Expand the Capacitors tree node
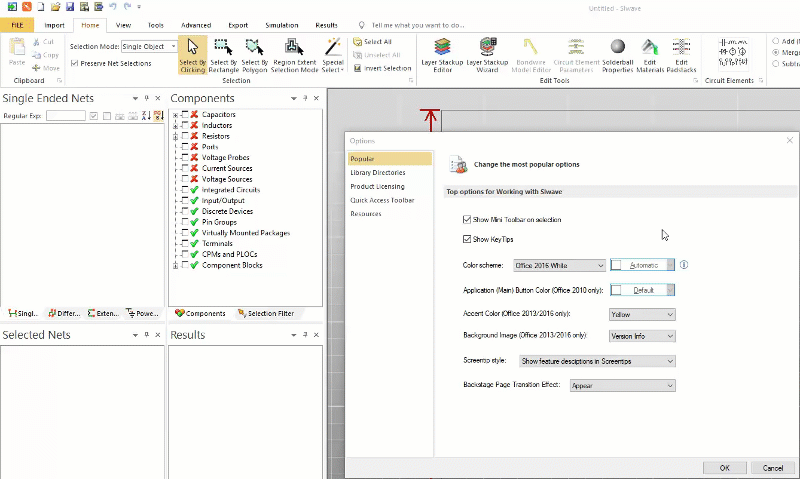 coord(176,115)
